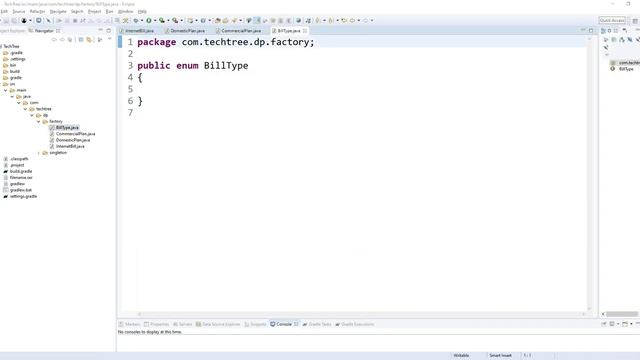Minimize the Navigator view panel
Image resolution: width=640 pixels, height=360 pixels.
click(100, 31)
